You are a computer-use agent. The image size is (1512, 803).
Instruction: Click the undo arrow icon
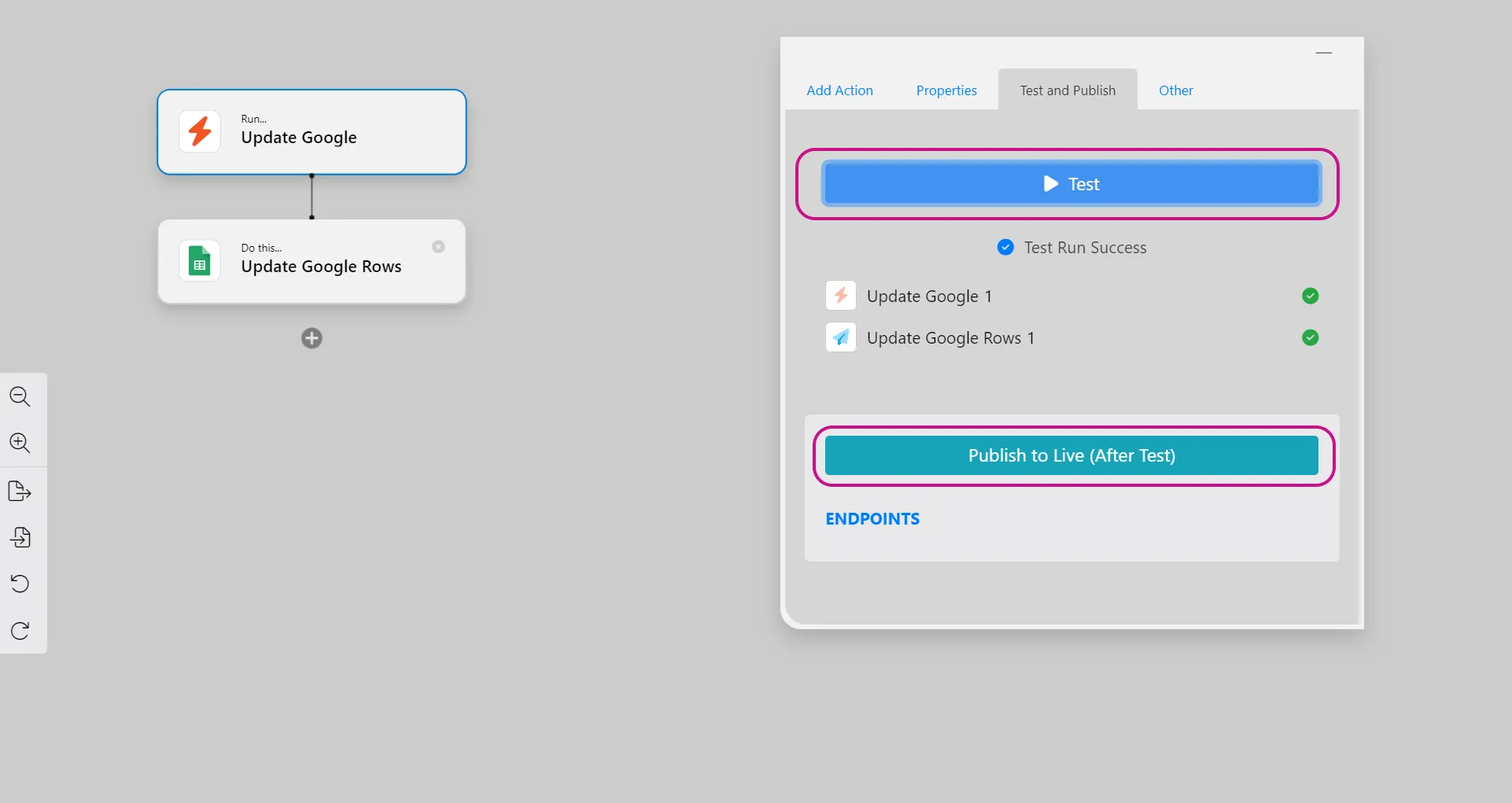[x=20, y=584]
